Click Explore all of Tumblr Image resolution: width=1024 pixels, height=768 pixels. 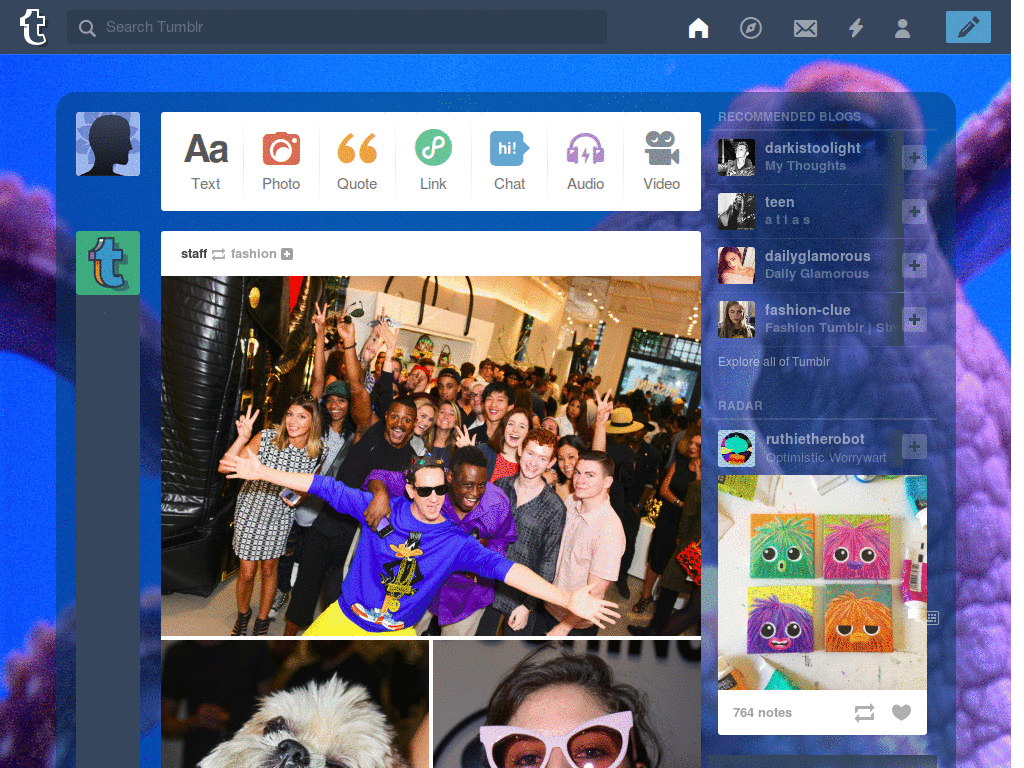click(774, 362)
